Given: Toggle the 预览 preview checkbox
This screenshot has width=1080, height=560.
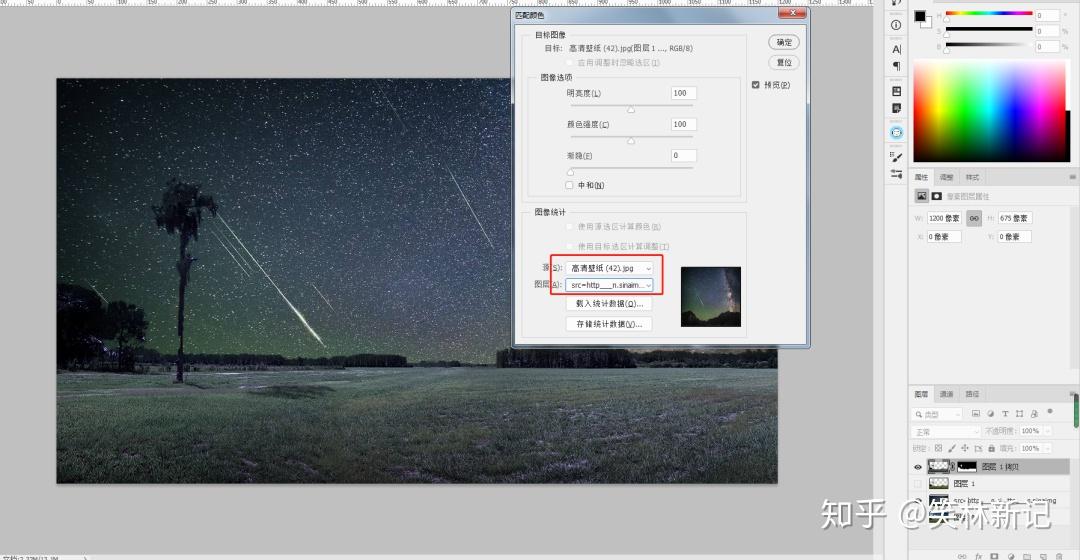Looking at the screenshot, I should click(756, 85).
